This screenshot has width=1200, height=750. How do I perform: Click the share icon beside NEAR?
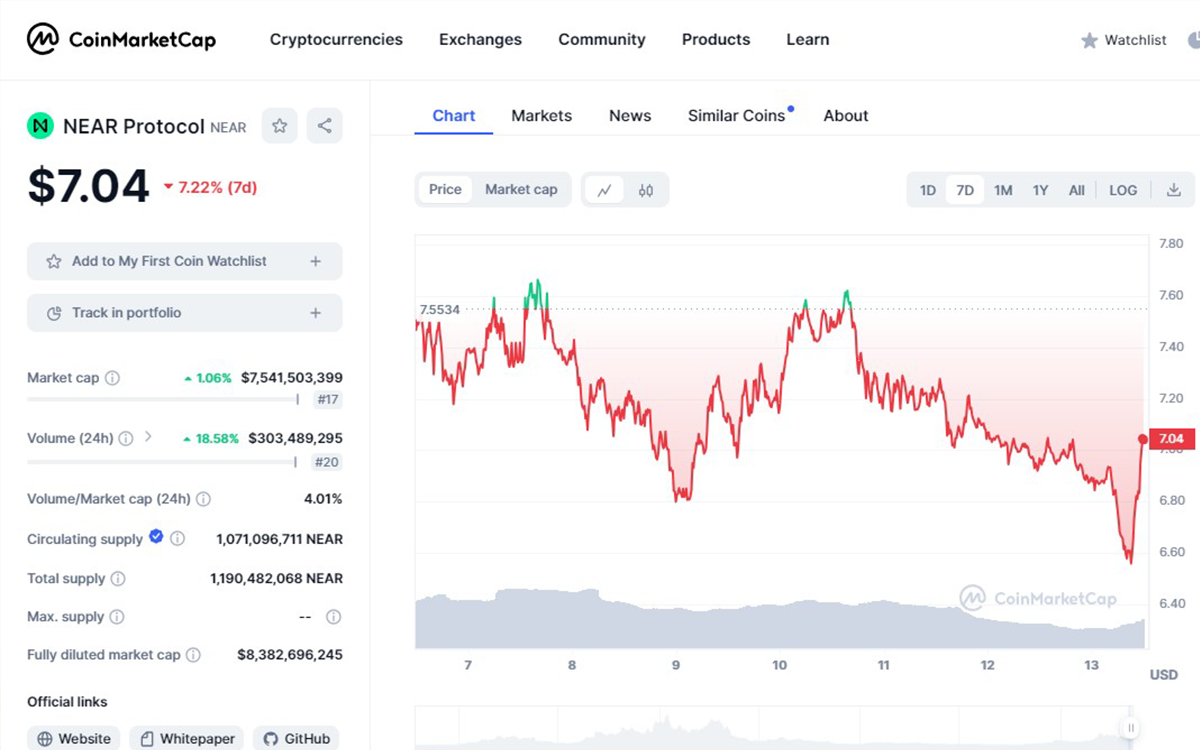pos(324,126)
